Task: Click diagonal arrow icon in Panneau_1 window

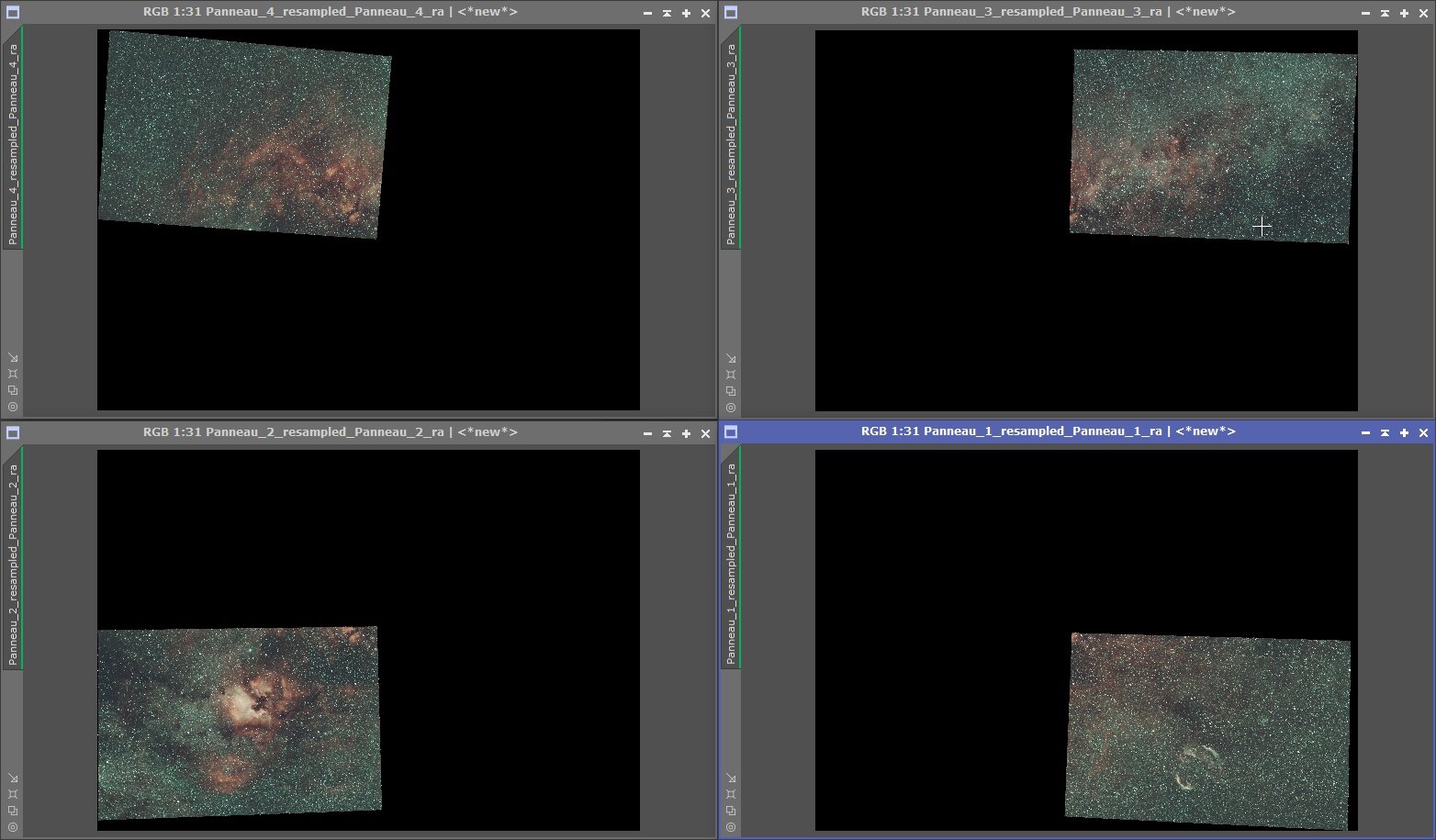Action: tap(731, 778)
